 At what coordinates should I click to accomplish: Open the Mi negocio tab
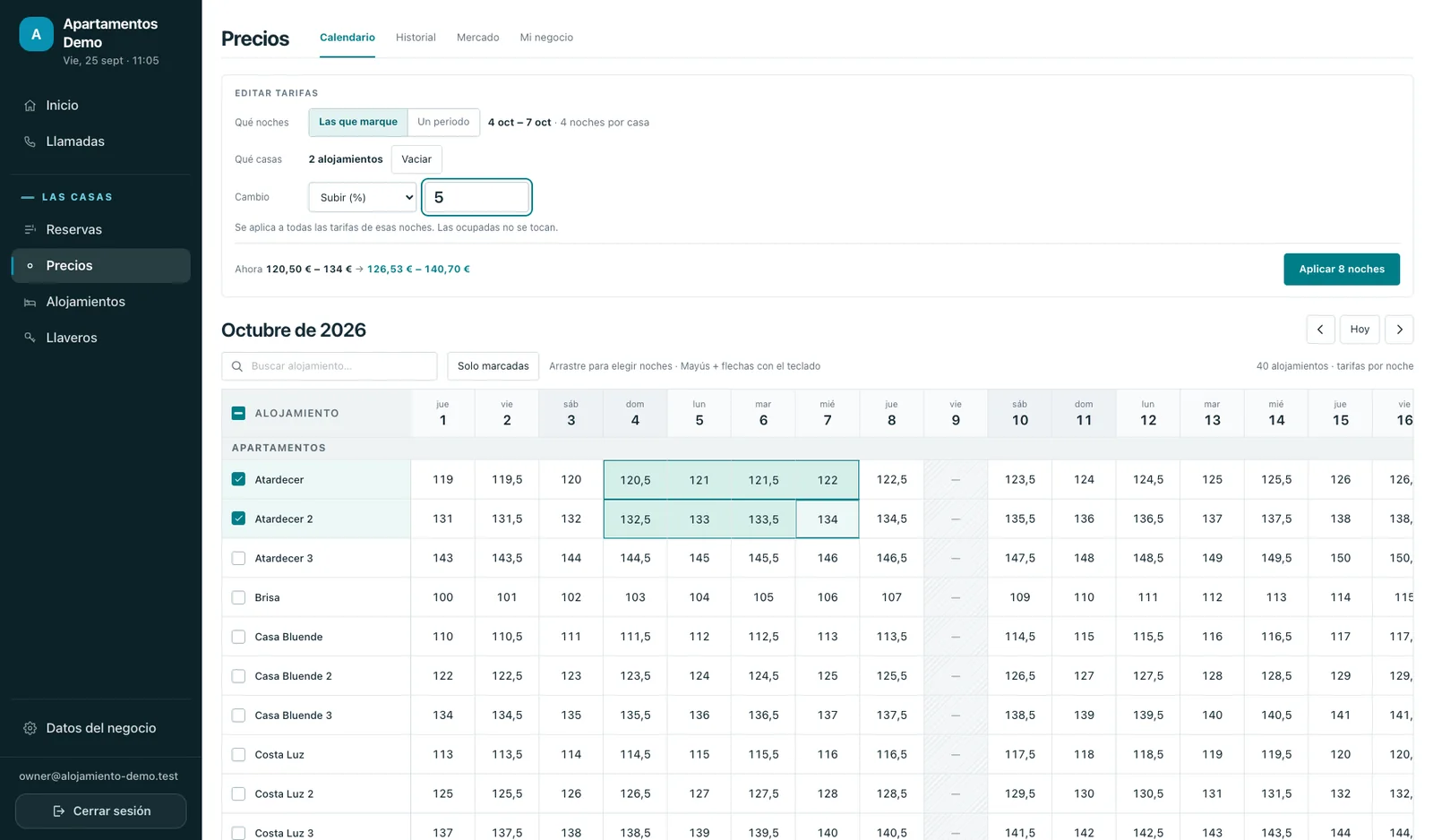pyautogui.click(x=546, y=38)
